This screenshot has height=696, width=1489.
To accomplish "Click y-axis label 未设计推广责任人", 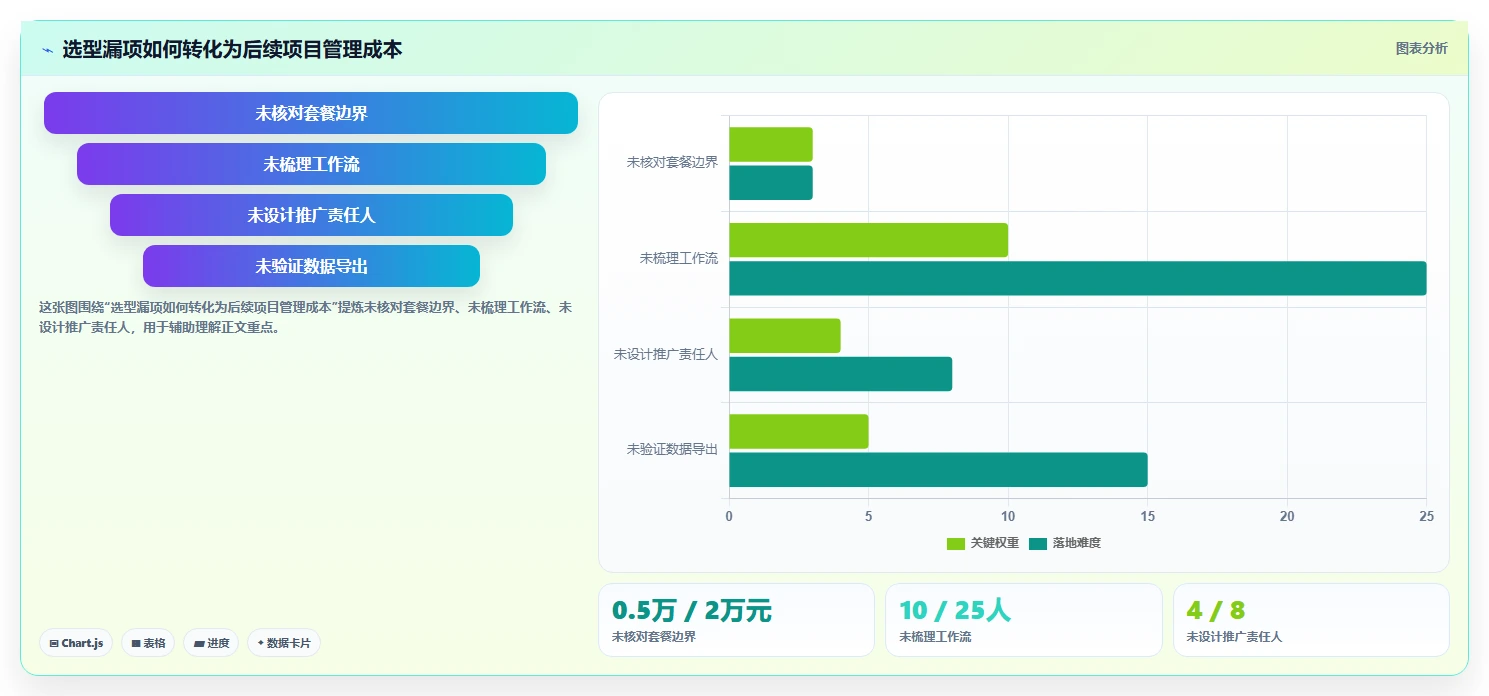I will (666, 354).
